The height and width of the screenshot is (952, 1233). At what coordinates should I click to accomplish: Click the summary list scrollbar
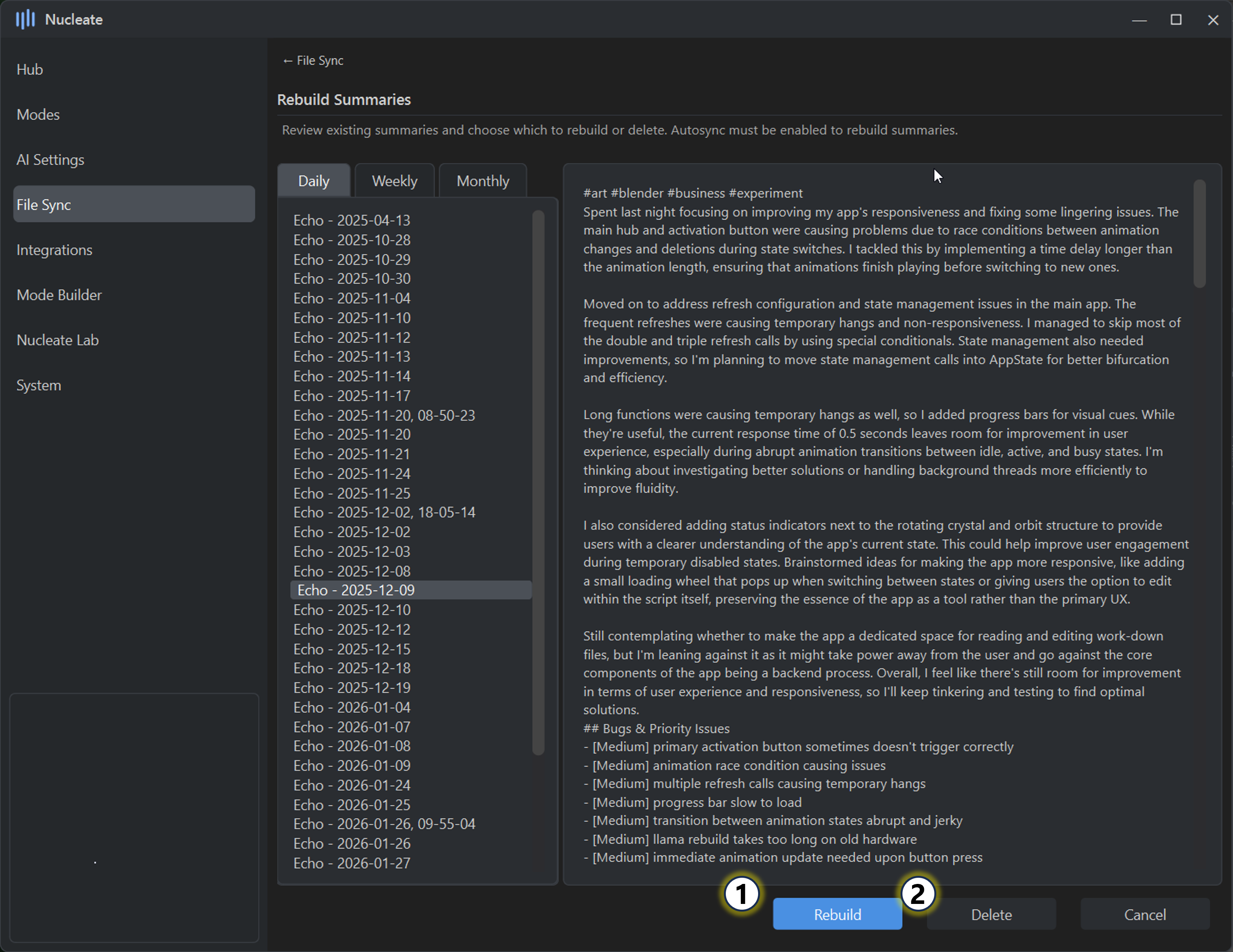tap(538, 482)
